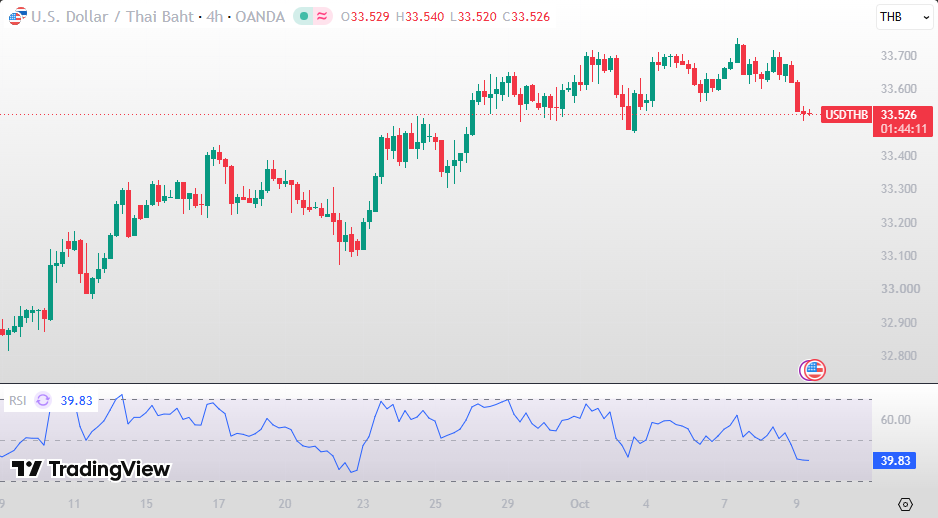Open chart settings gear icon
This screenshot has height=518, width=938.
(905, 504)
